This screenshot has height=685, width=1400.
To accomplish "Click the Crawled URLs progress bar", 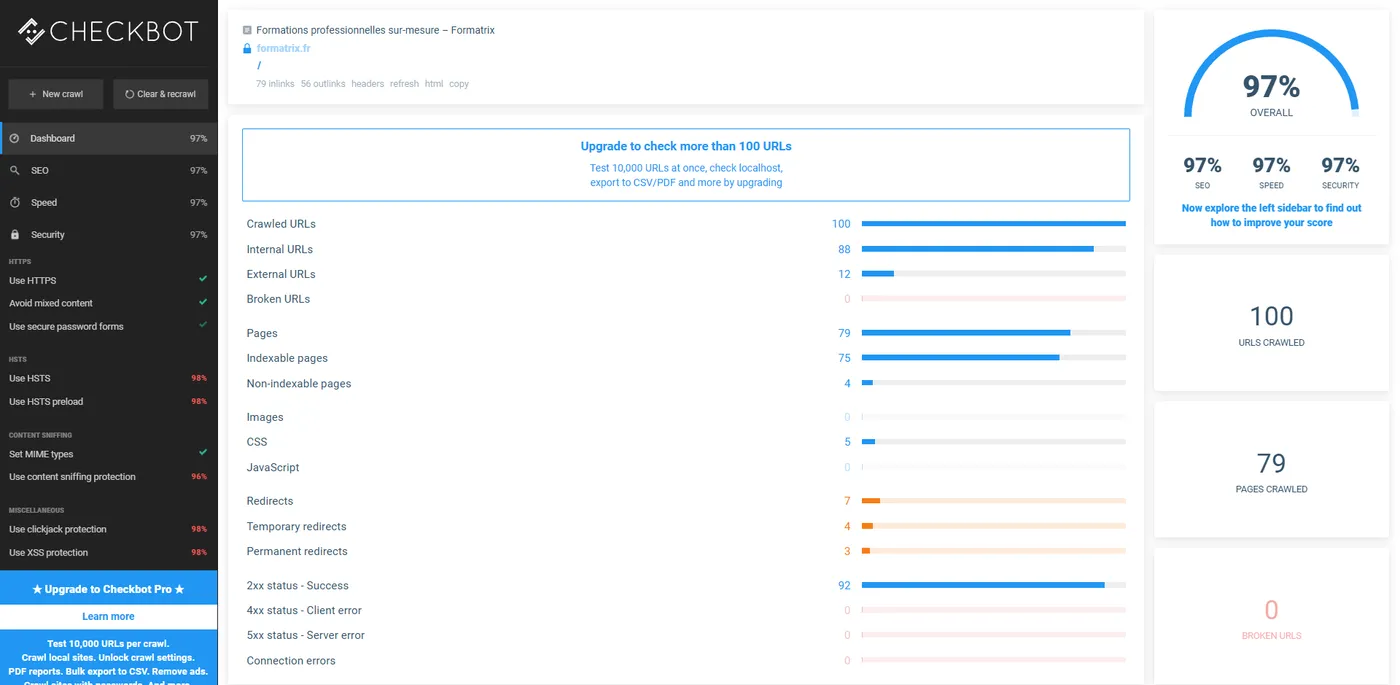I will click(994, 224).
